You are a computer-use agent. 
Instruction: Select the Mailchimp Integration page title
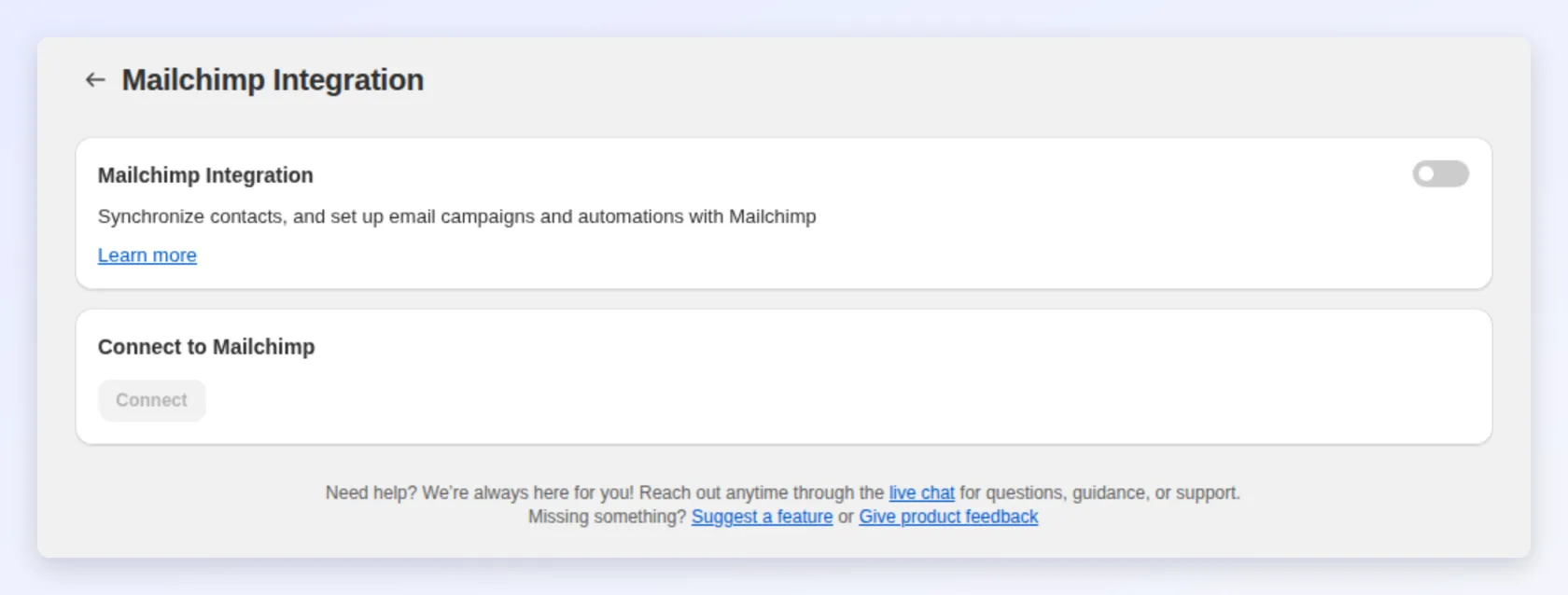coord(273,80)
